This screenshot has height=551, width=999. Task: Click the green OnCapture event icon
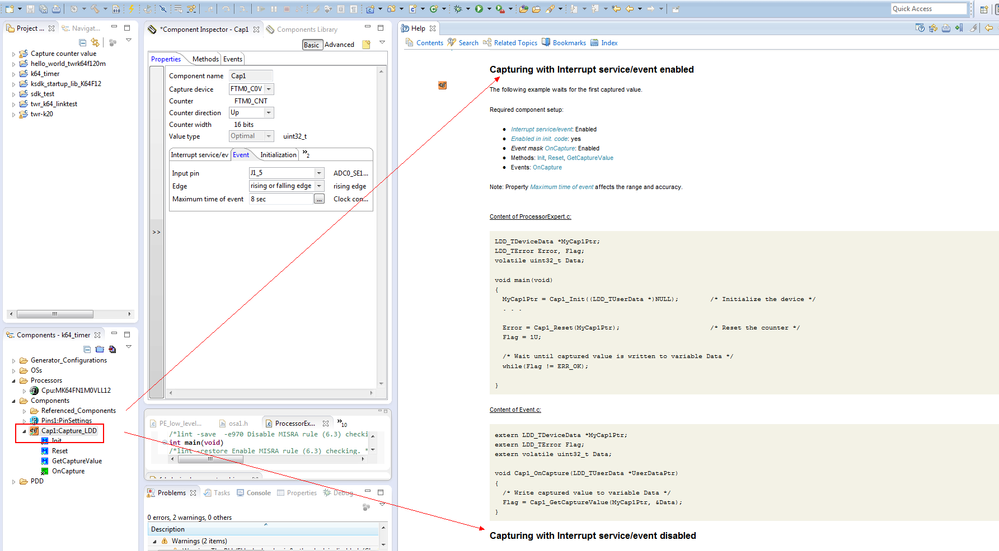click(x=45, y=471)
